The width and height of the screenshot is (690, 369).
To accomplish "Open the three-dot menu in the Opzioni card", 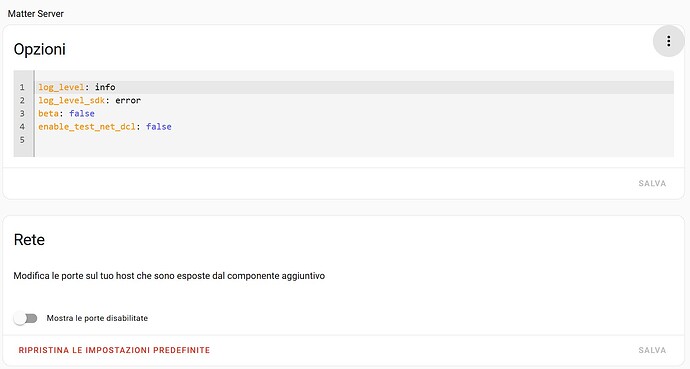I will pyautogui.click(x=668, y=41).
